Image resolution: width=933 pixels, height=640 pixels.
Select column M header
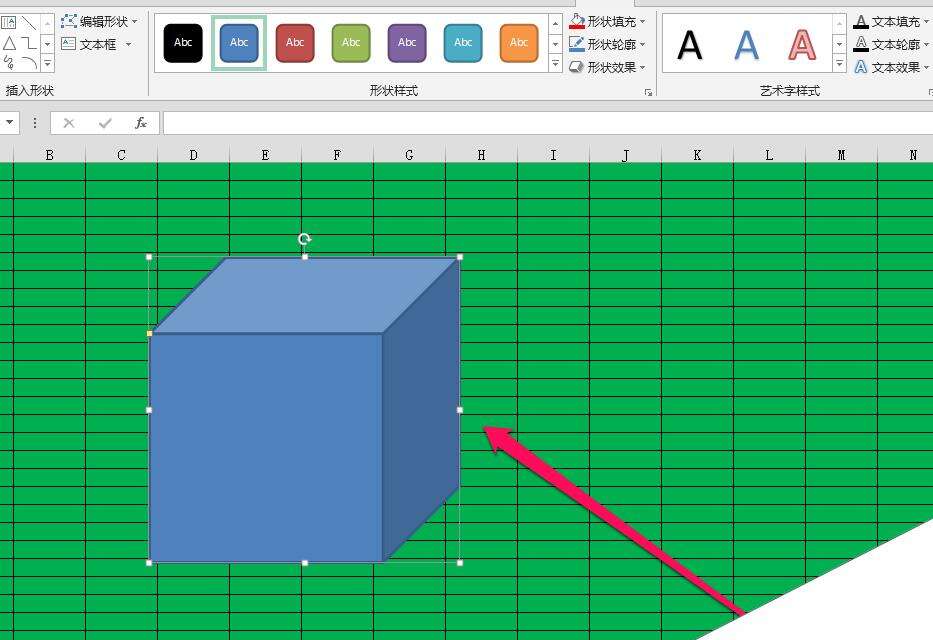pos(841,155)
